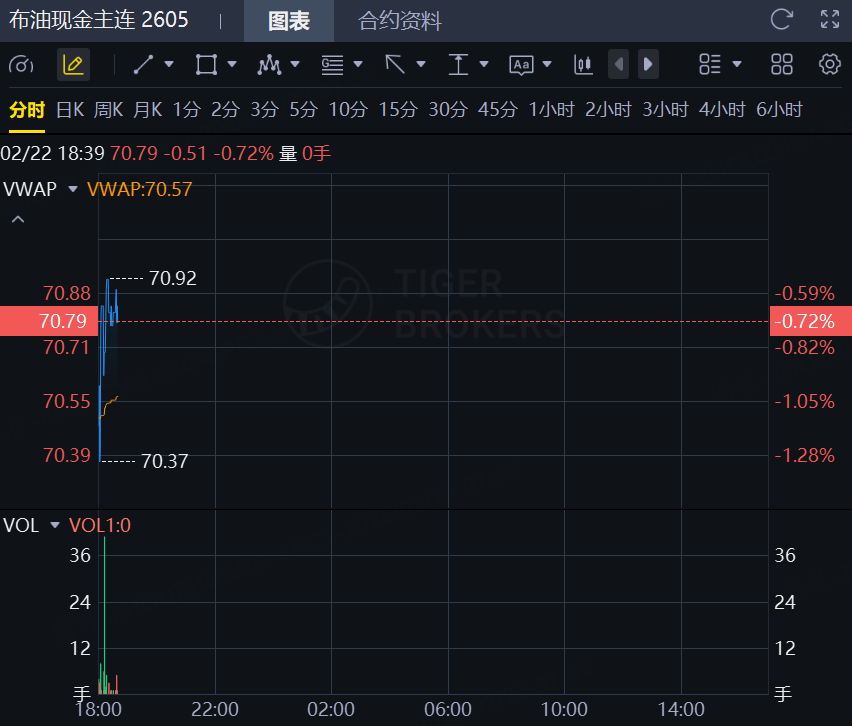Select 分时 timeframe

coord(27,110)
